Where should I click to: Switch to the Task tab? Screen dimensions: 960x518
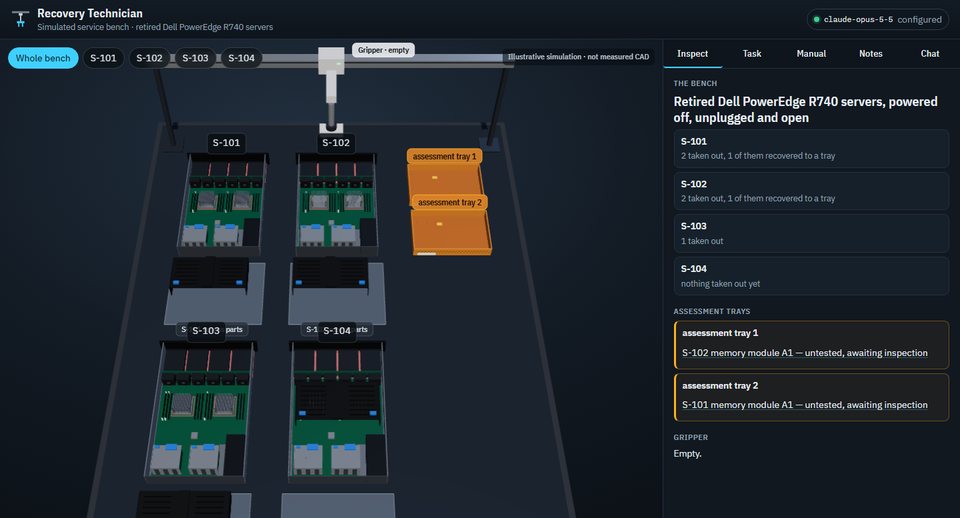tap(752, 54)
